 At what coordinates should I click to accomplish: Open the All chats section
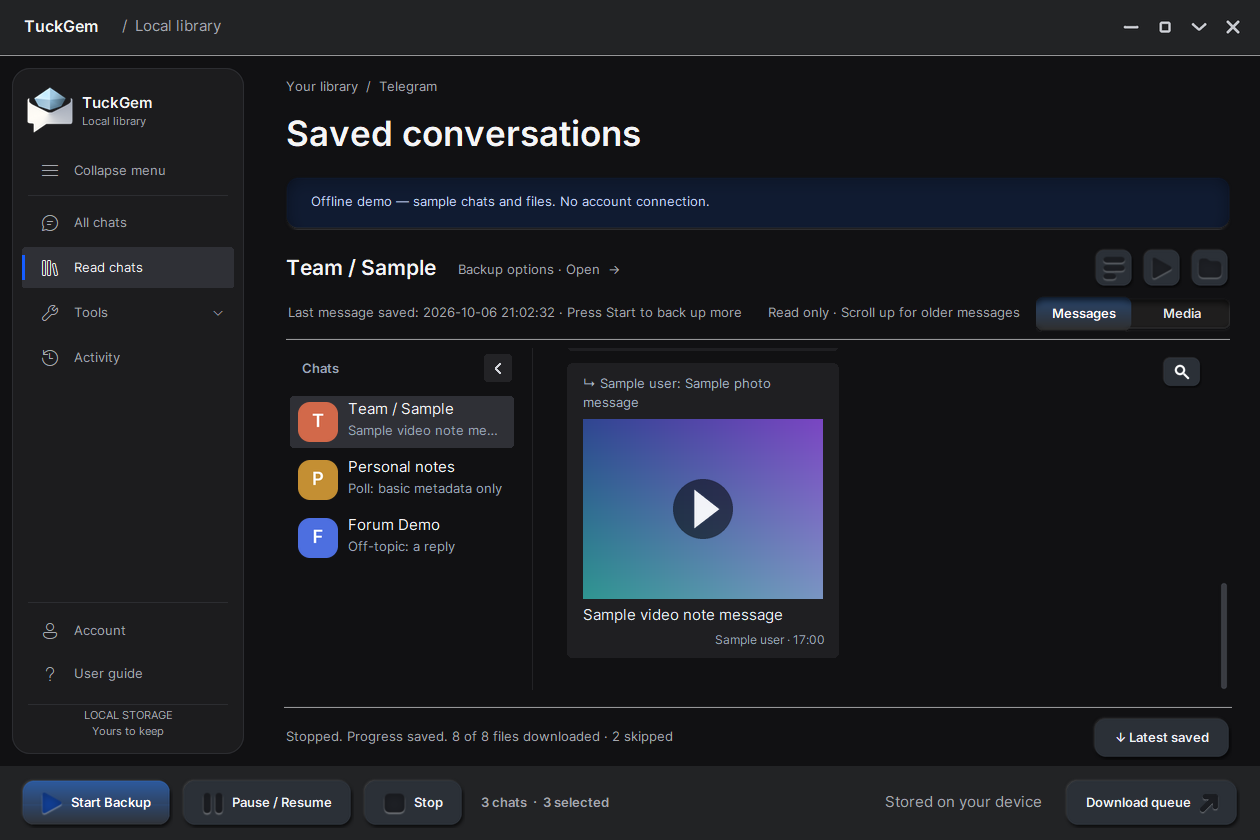point(128,222)
